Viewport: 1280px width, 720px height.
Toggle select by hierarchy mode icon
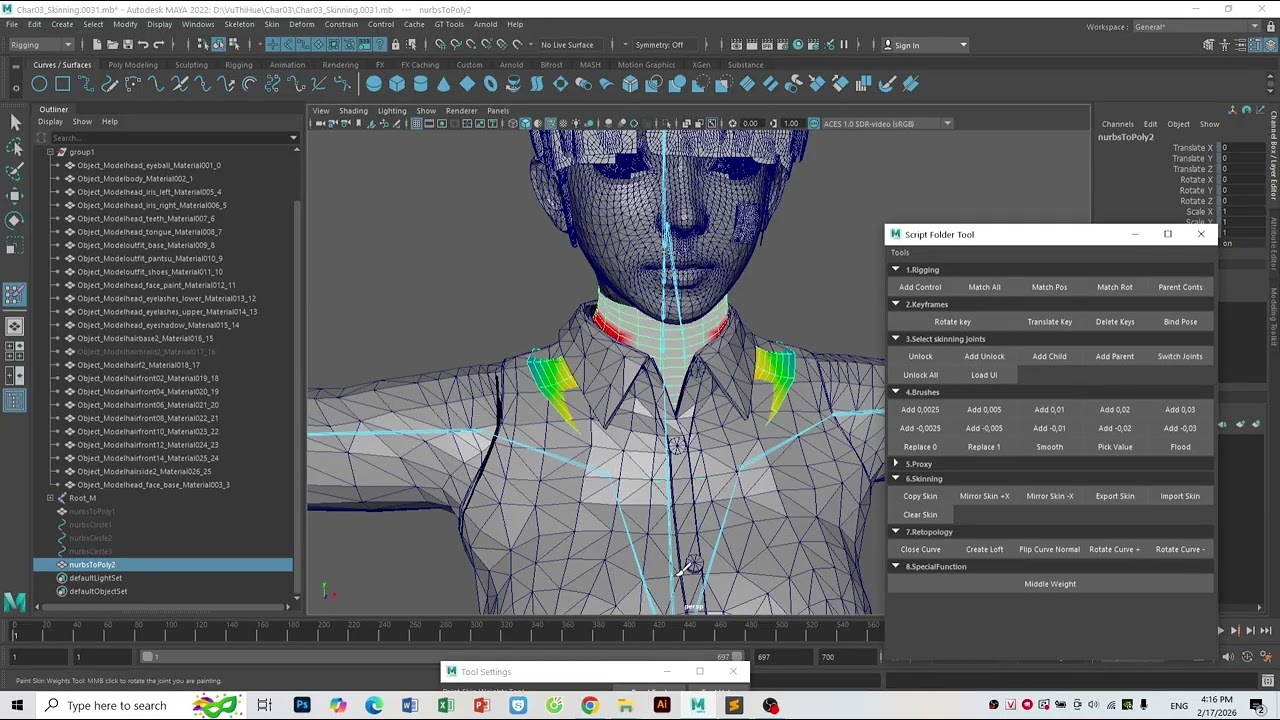(x=203, y=44)
